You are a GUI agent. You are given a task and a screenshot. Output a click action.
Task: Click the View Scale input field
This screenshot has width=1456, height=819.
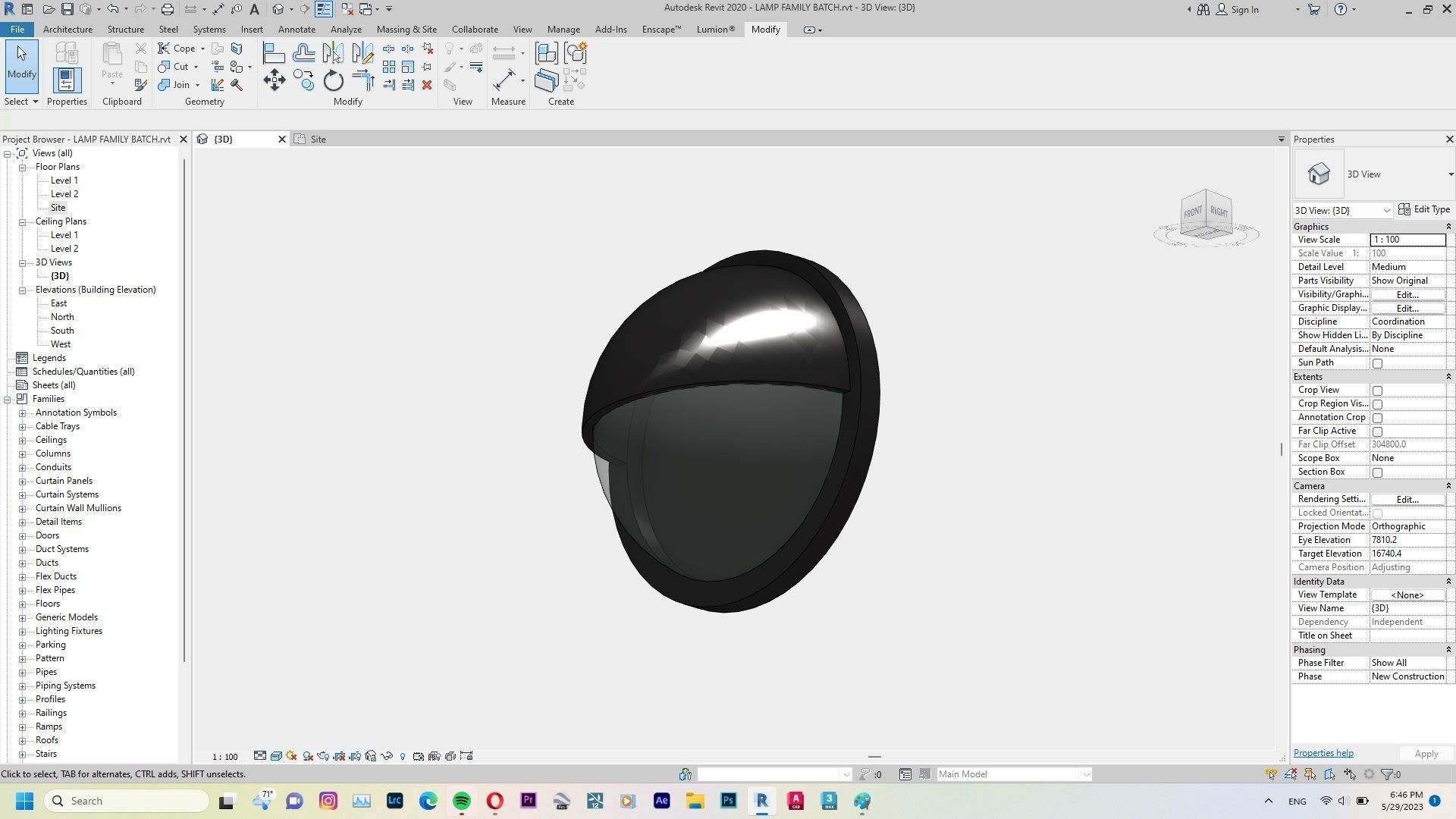pos(1407,240)
